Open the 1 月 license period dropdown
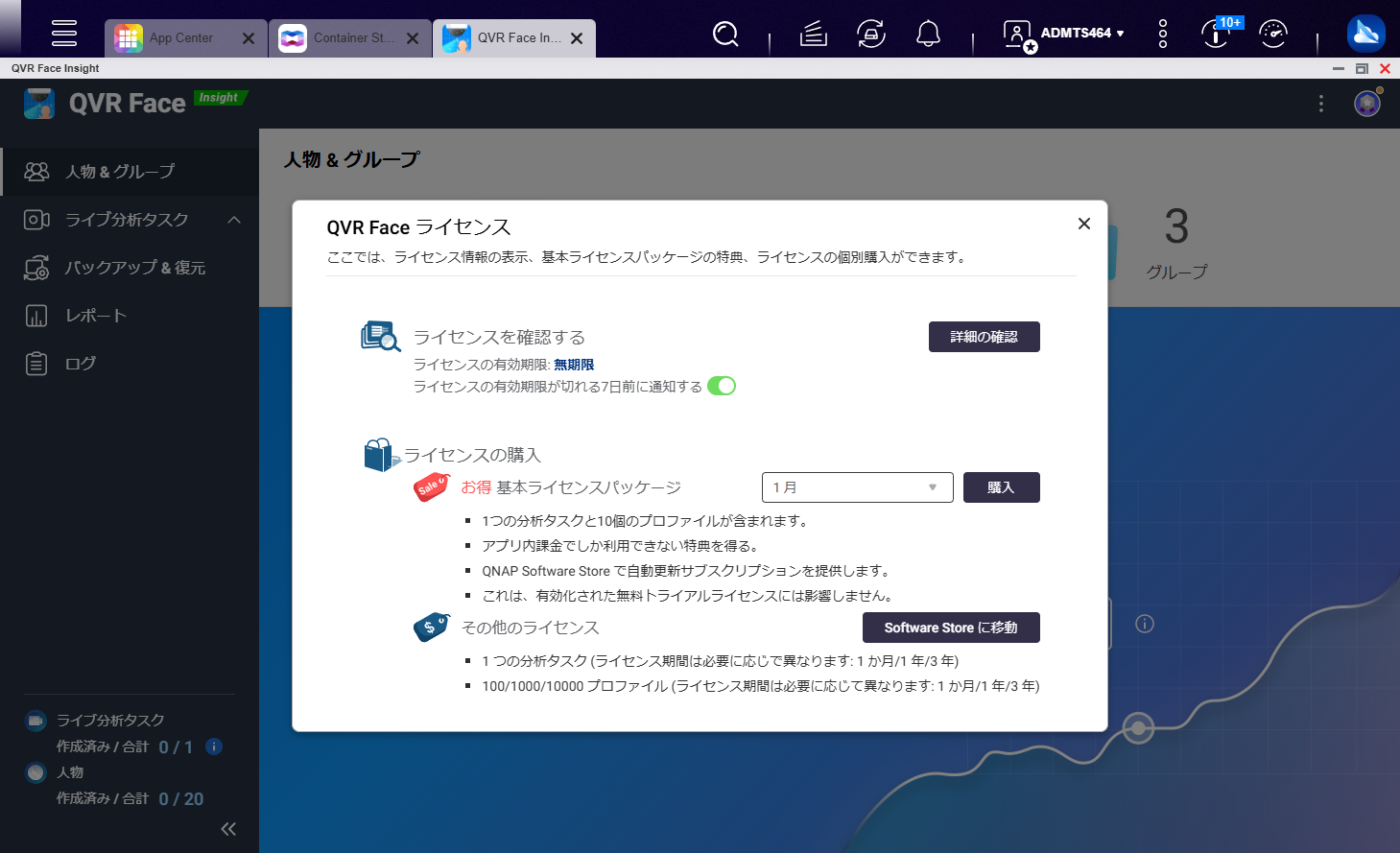Image resolution: width=1400 pixels, height=853 pixels. [858, 487]
